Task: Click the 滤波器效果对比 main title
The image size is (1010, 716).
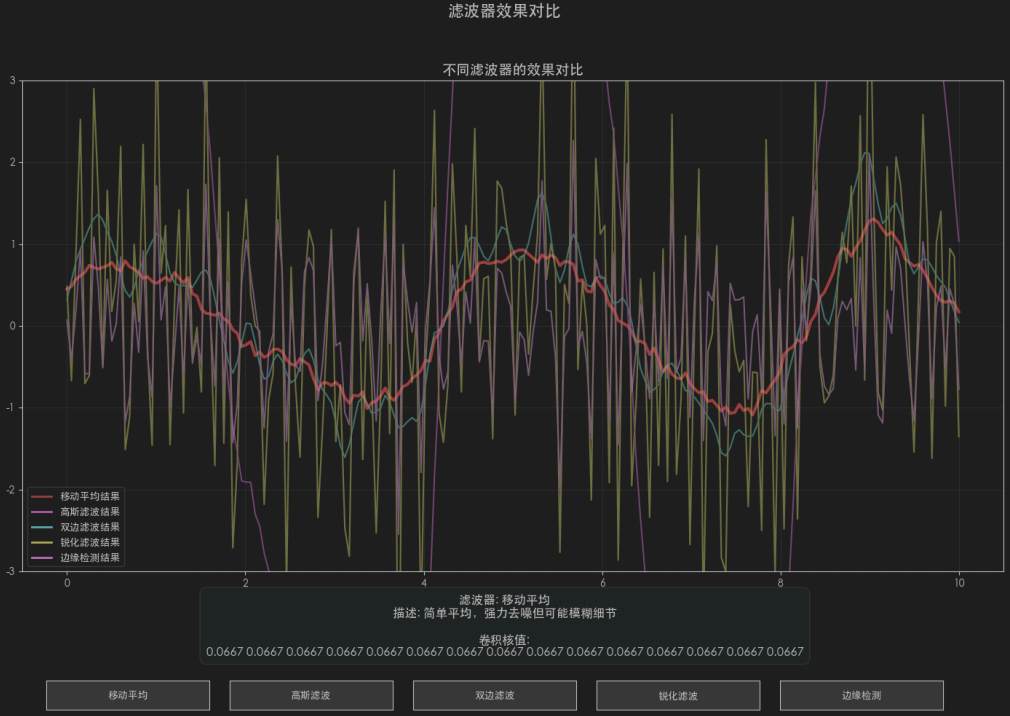Action: click(x=504, y=11)
